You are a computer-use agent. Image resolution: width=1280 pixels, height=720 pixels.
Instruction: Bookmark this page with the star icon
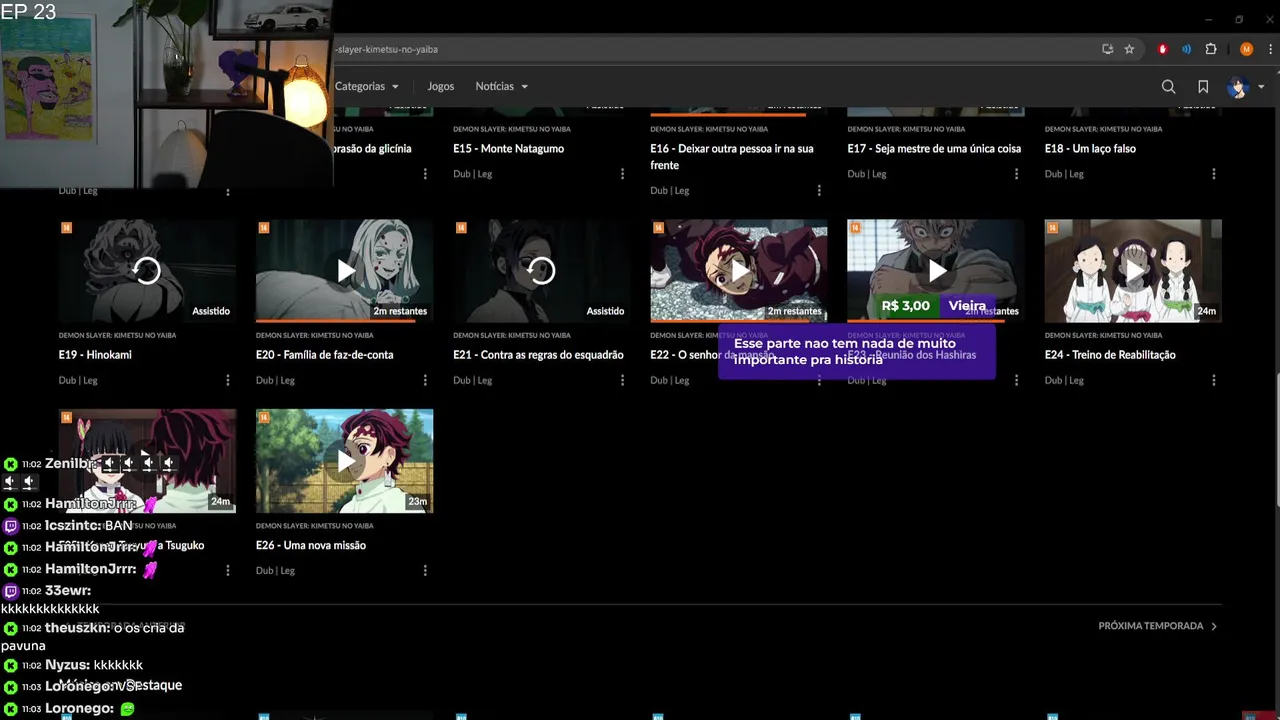[x=1129, y=49]
